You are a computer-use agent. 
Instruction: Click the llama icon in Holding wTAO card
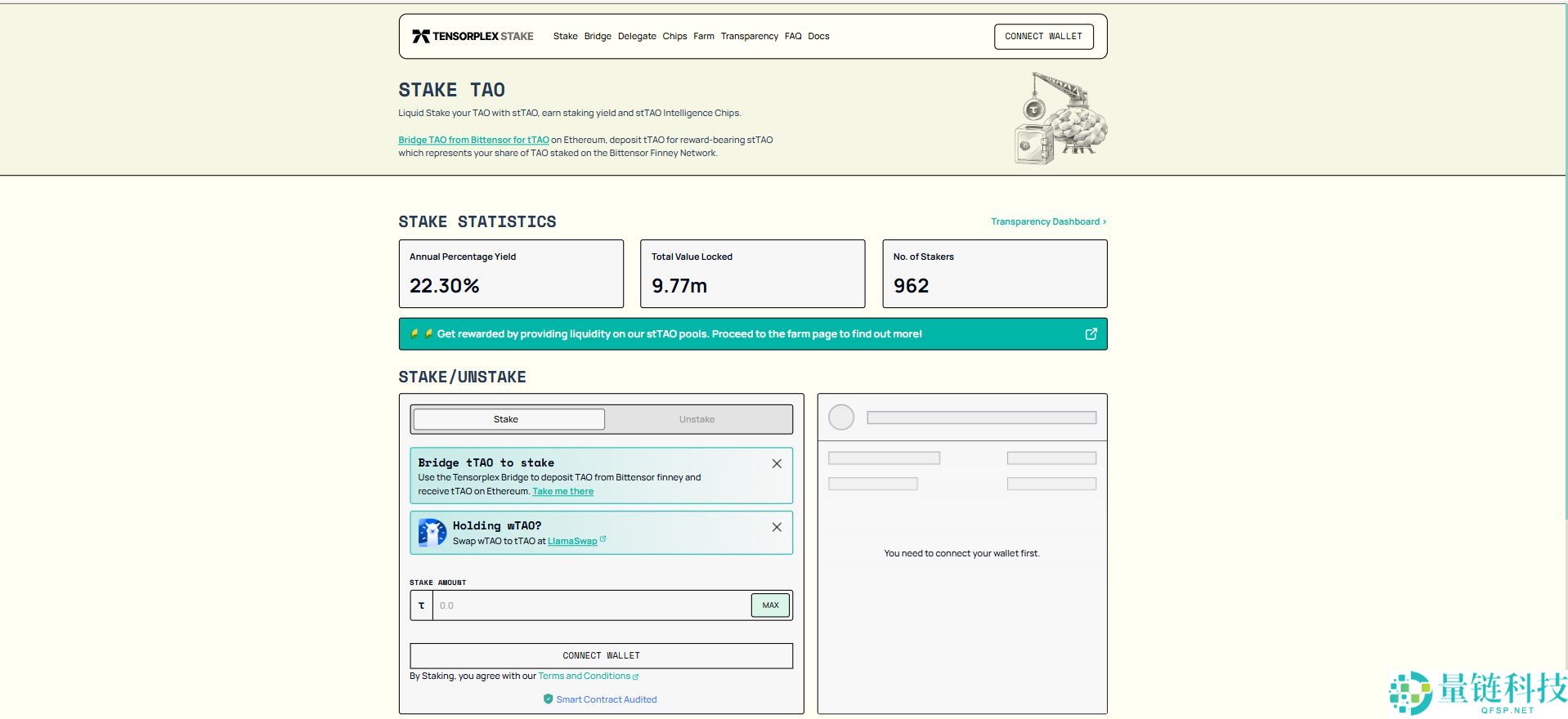tap(432, 533)
